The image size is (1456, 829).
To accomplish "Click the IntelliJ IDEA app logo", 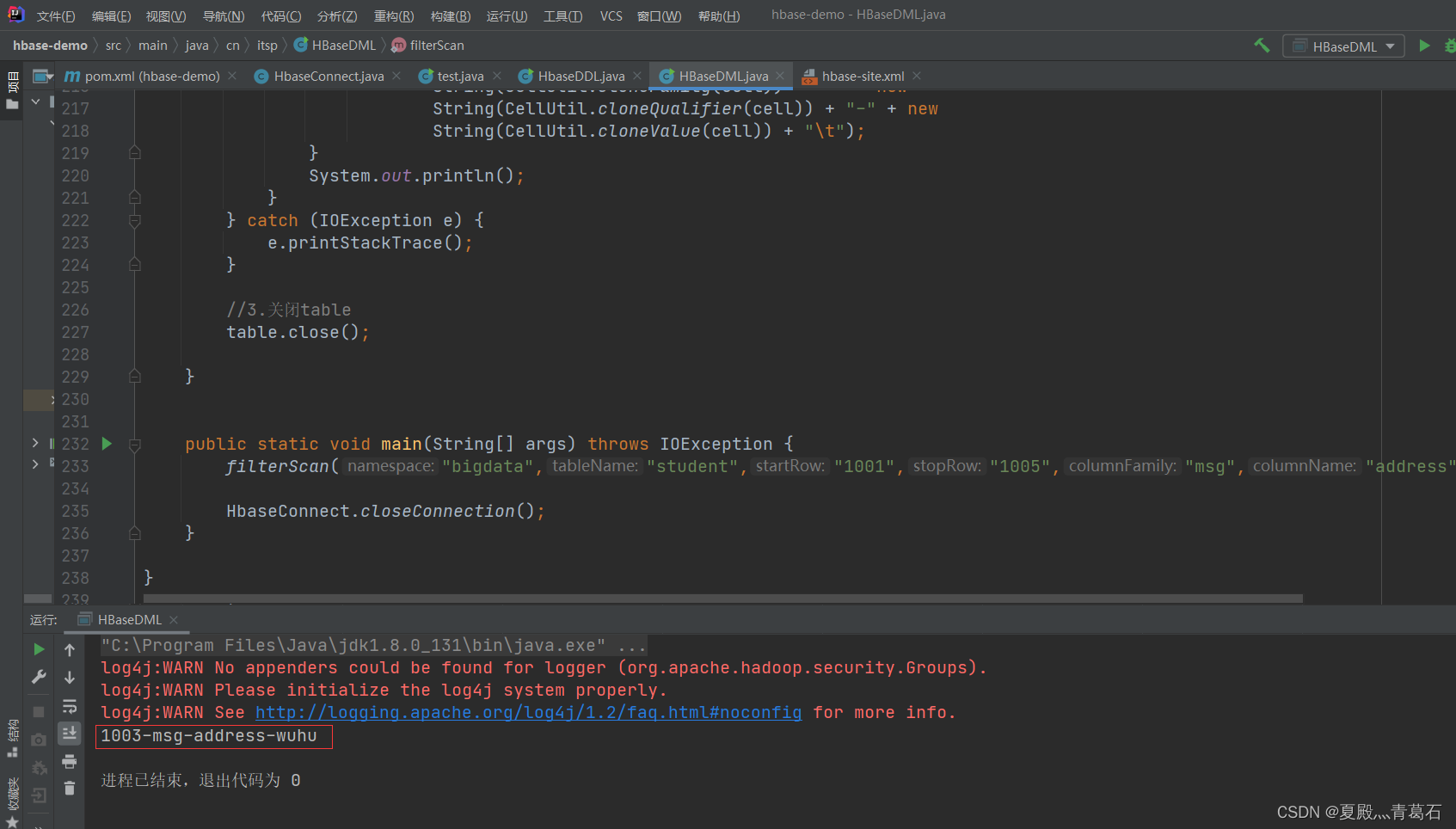I will click(15, 15).
